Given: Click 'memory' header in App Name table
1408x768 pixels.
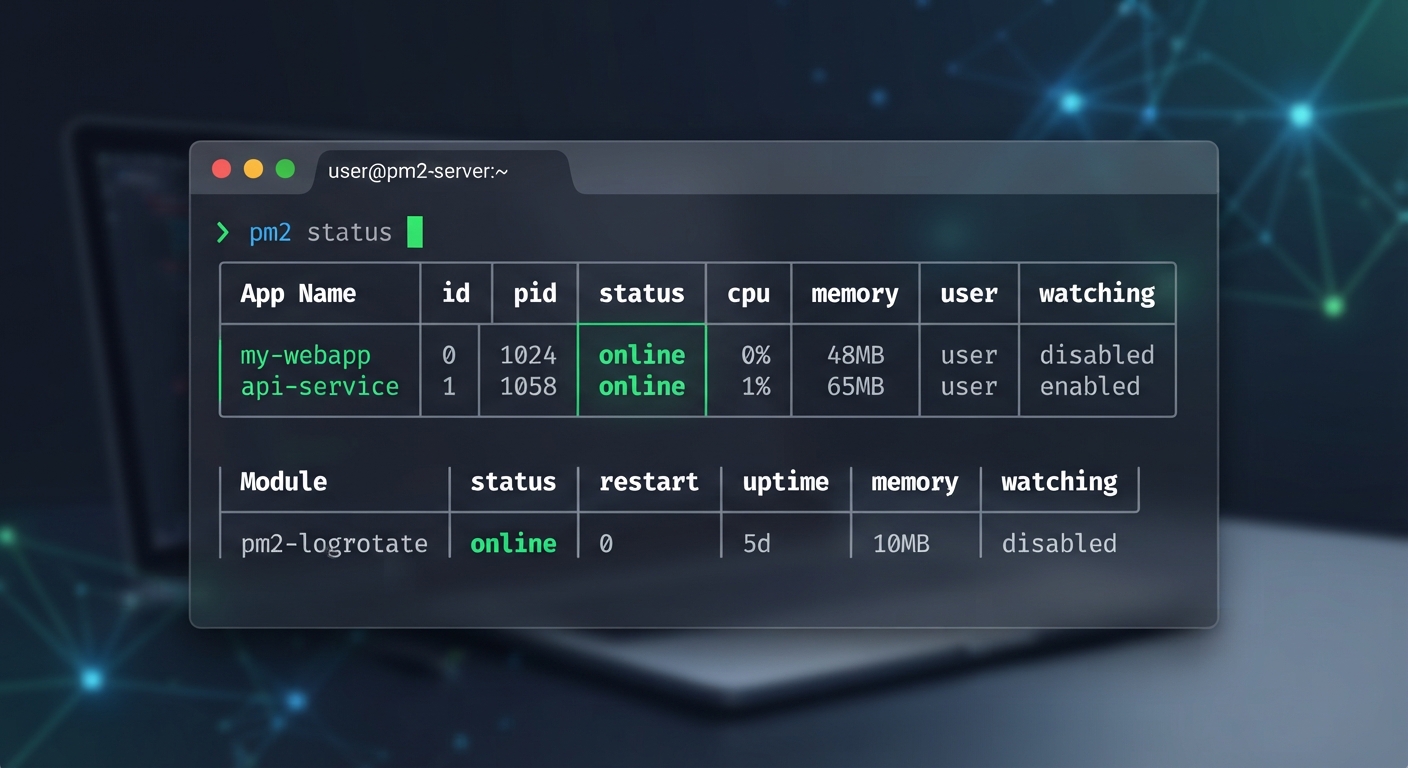Looking at the screenshot, I should pos(855,294).
